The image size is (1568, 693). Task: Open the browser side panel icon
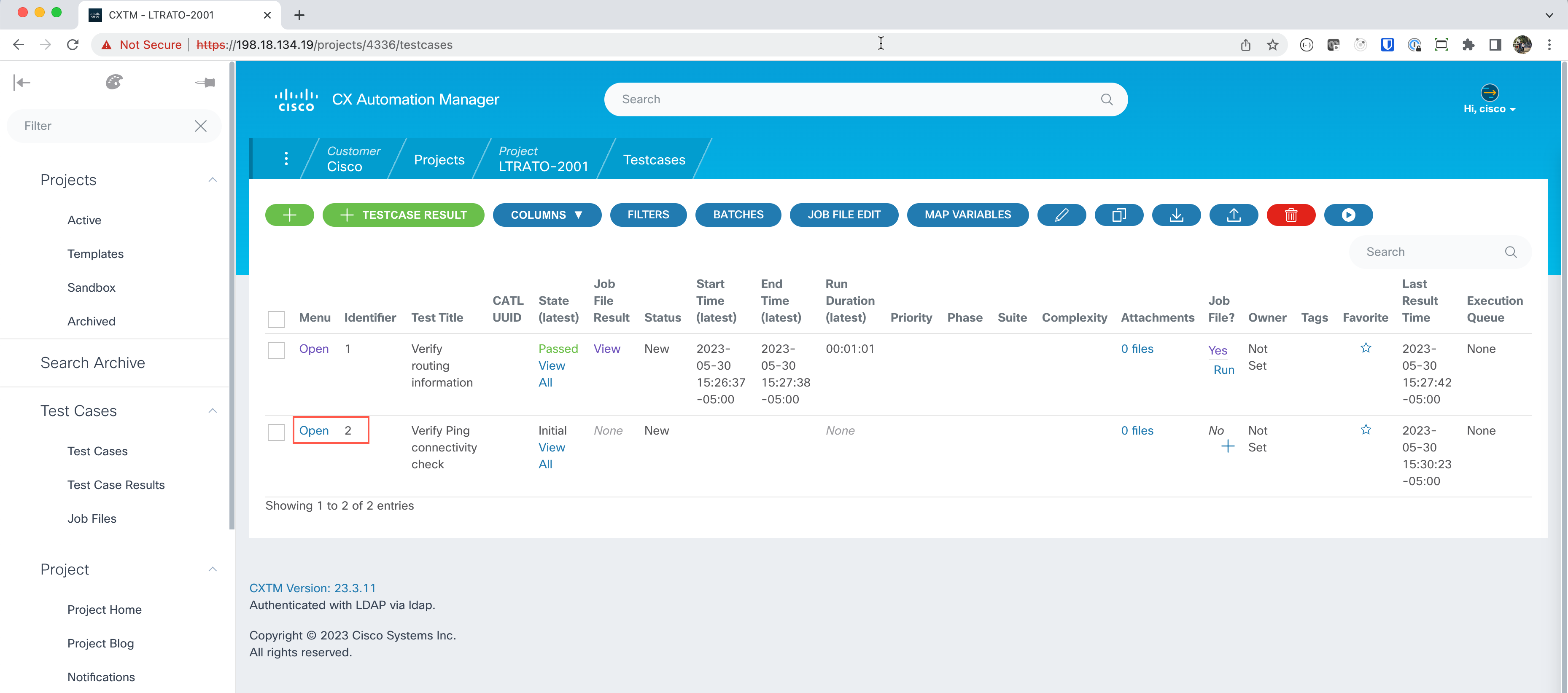(x=1495, y=44)
